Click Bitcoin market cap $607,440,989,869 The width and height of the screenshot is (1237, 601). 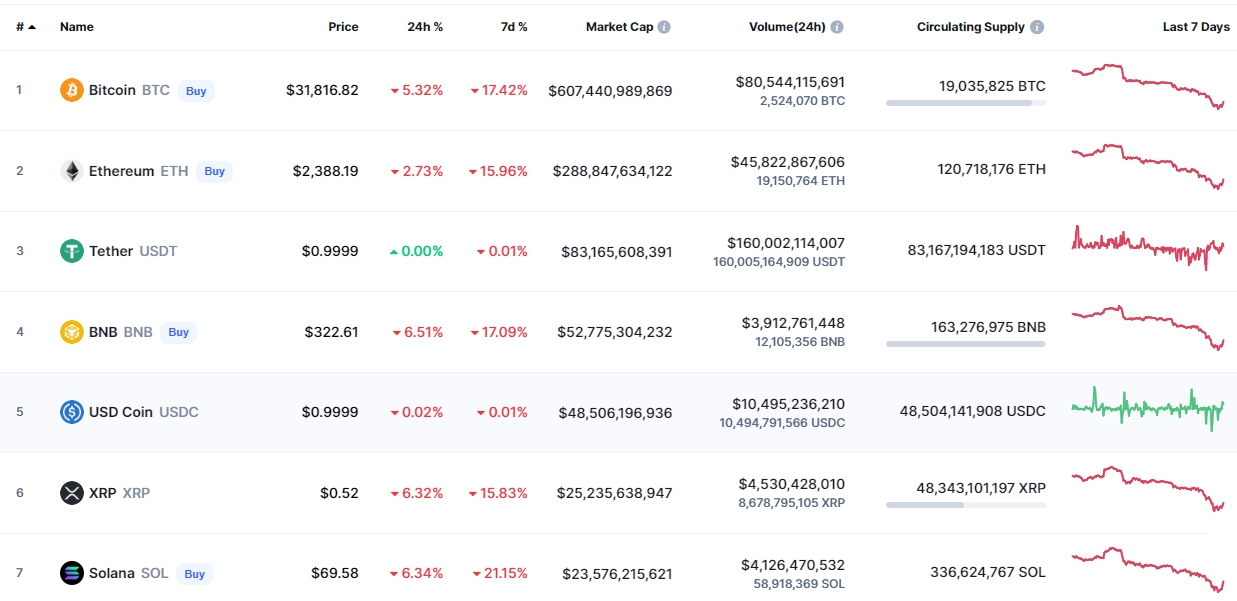coord(610,90)
